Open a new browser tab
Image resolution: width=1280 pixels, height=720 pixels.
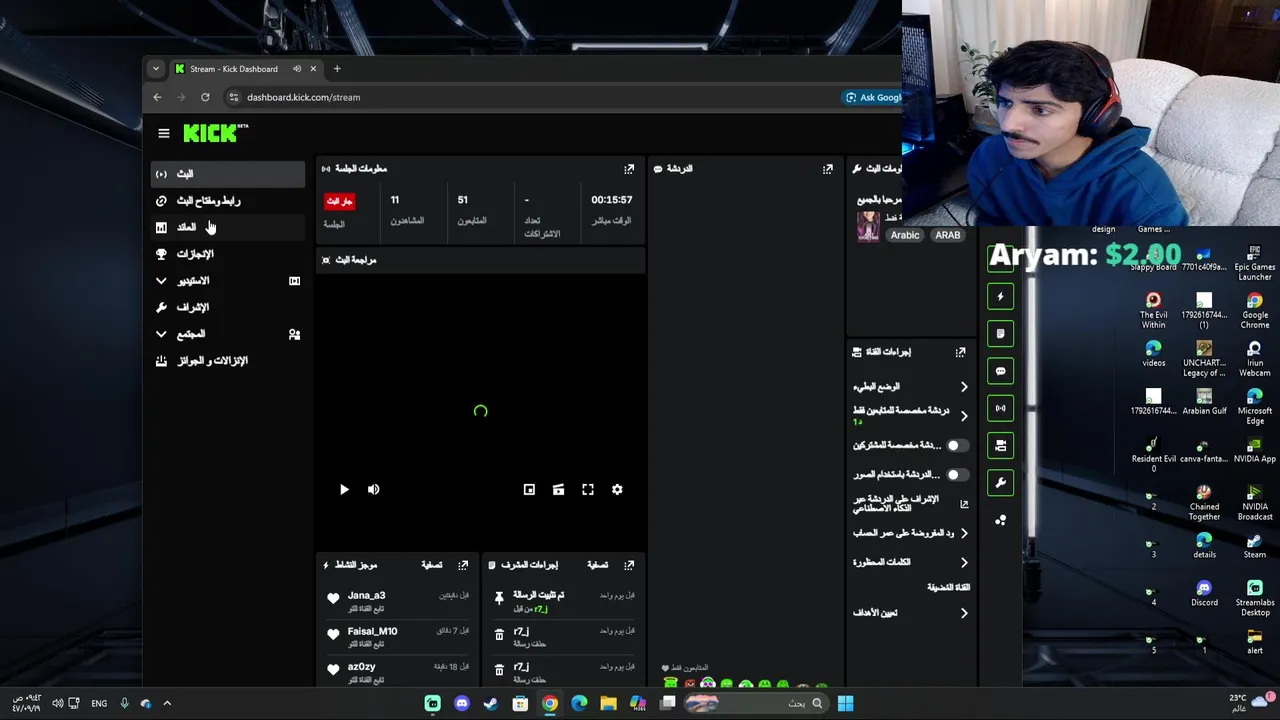coord(337,69)
